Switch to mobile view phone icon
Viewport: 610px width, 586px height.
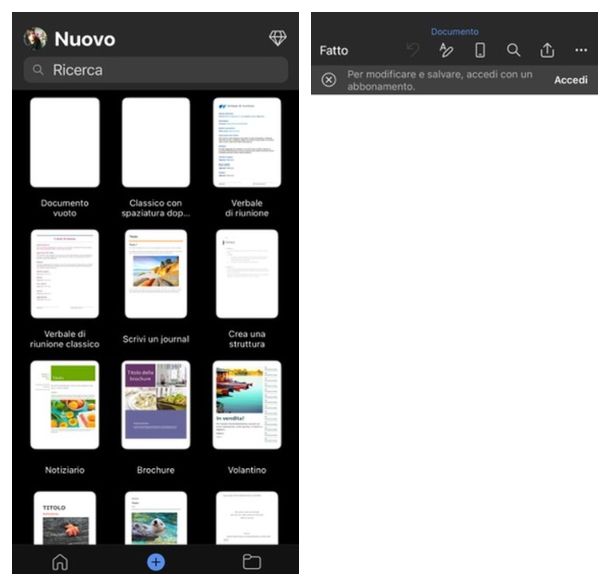coord(480,50)
